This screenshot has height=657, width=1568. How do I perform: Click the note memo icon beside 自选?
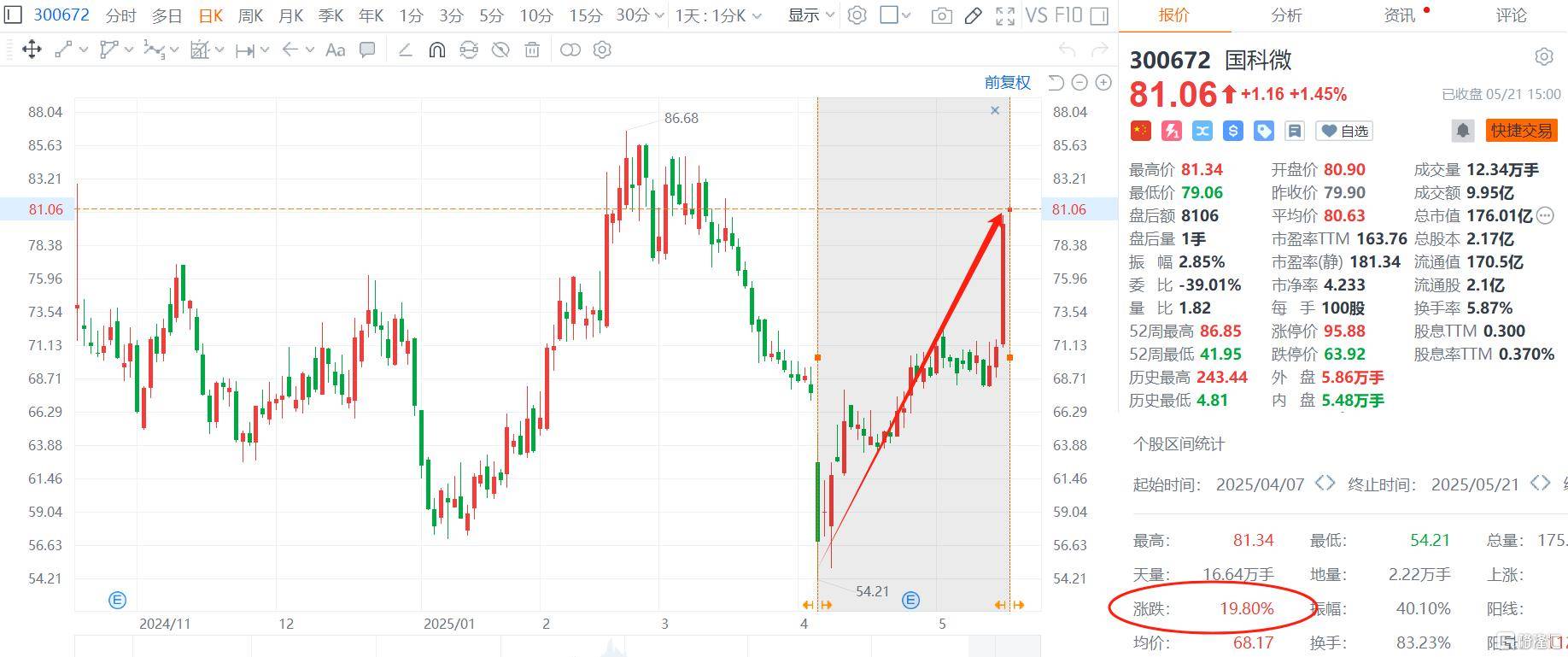(x=1295, y=131)
